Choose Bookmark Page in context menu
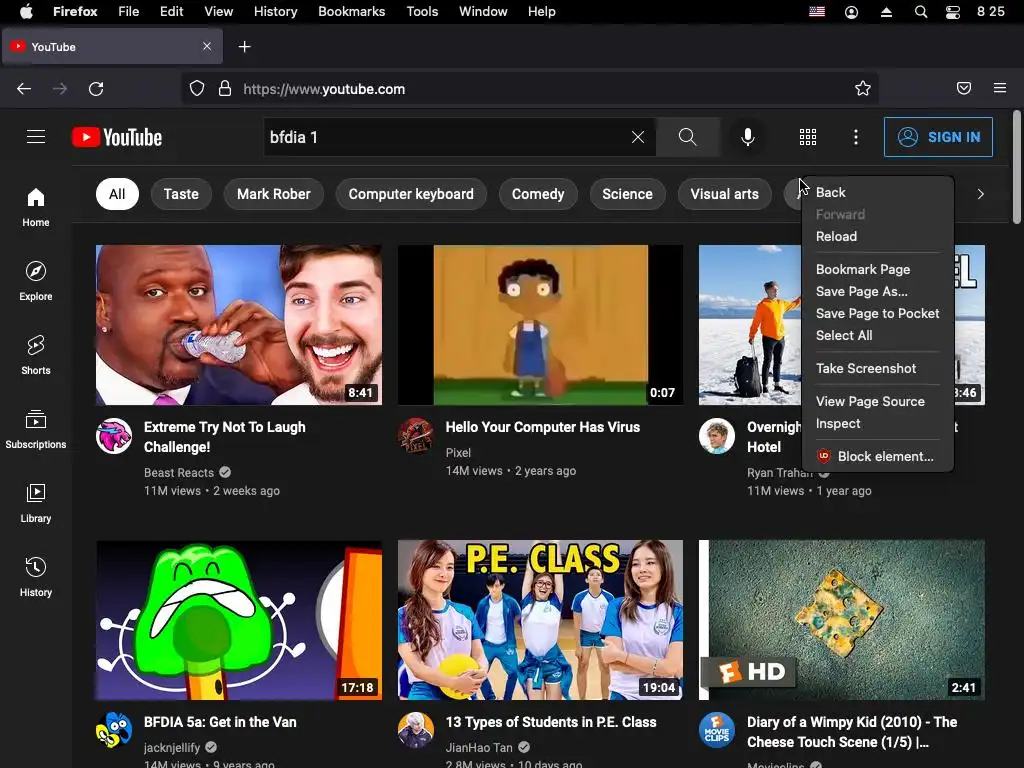Screen dimensions: 1024x768 tap(878, 269)
